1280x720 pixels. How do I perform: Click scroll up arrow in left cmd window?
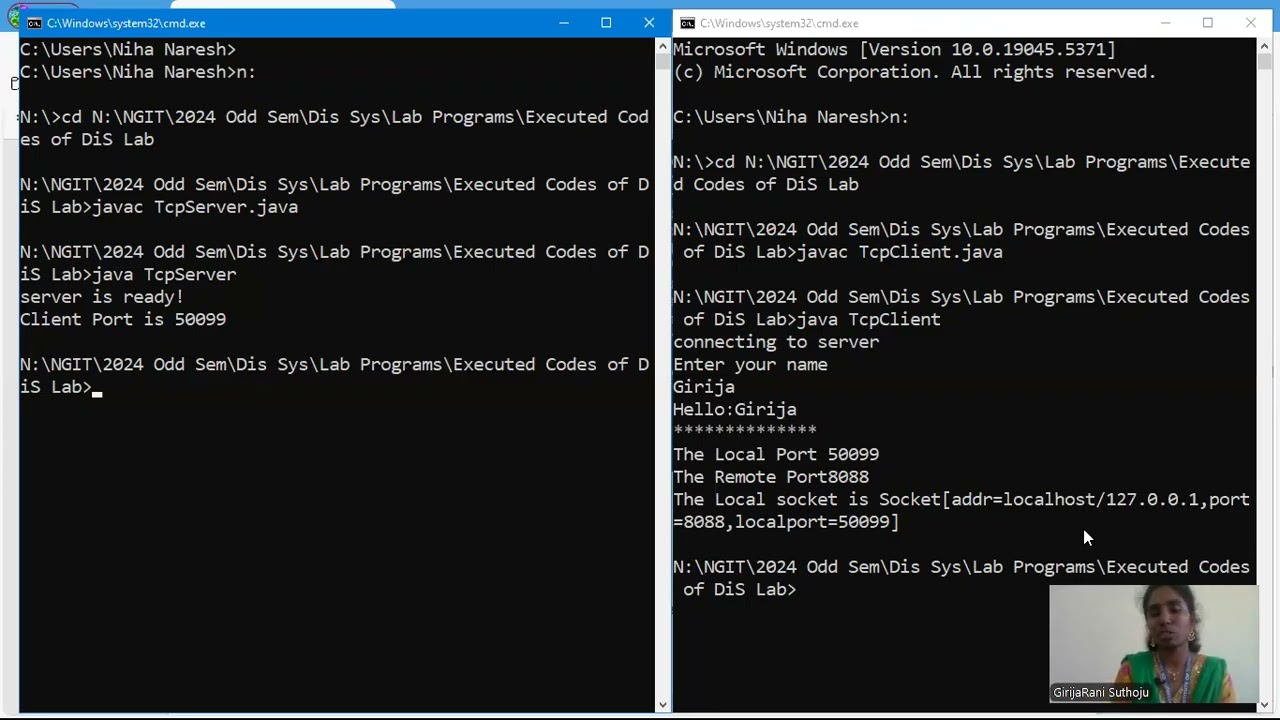tap(662, 46)
